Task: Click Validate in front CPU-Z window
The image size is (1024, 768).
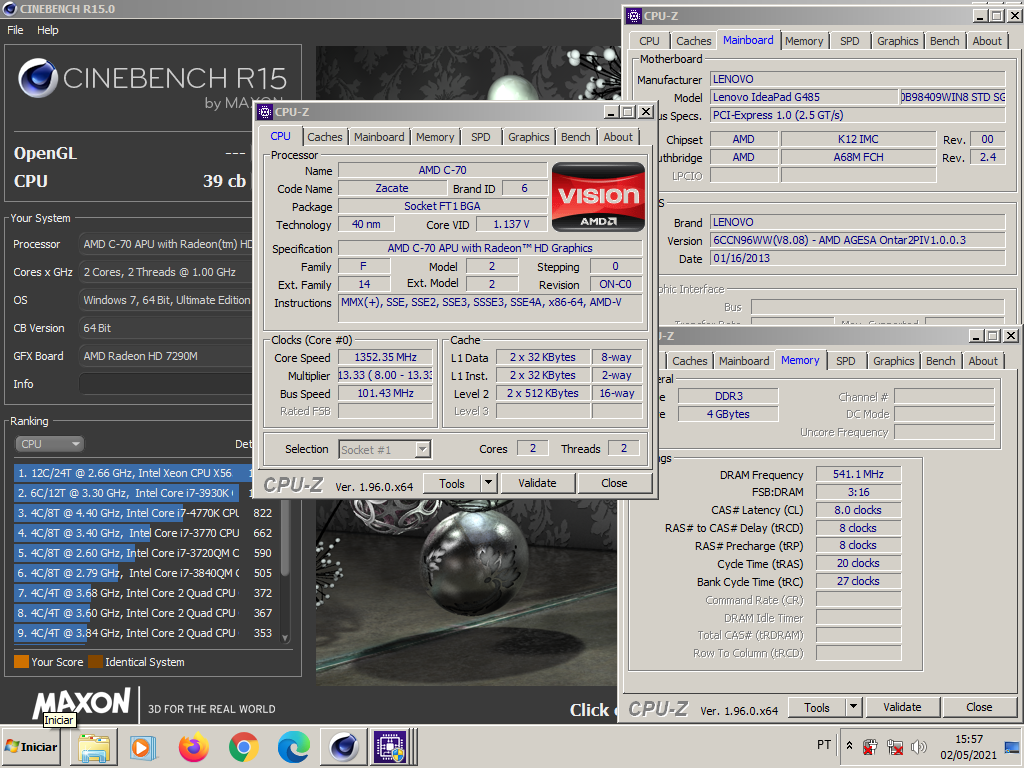Action: point(537,483)
